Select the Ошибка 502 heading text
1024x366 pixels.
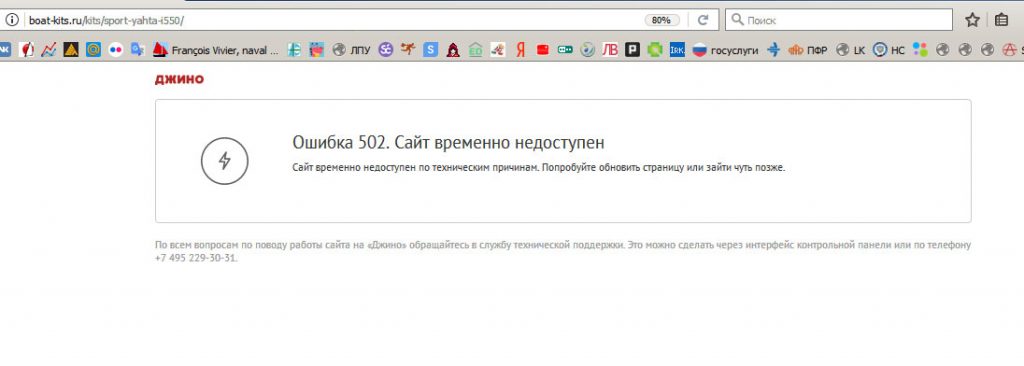click(448, 142)
